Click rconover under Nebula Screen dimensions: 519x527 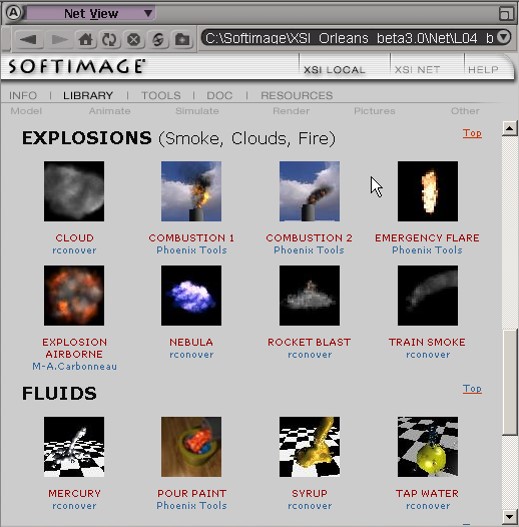click(x=191, y=355)
